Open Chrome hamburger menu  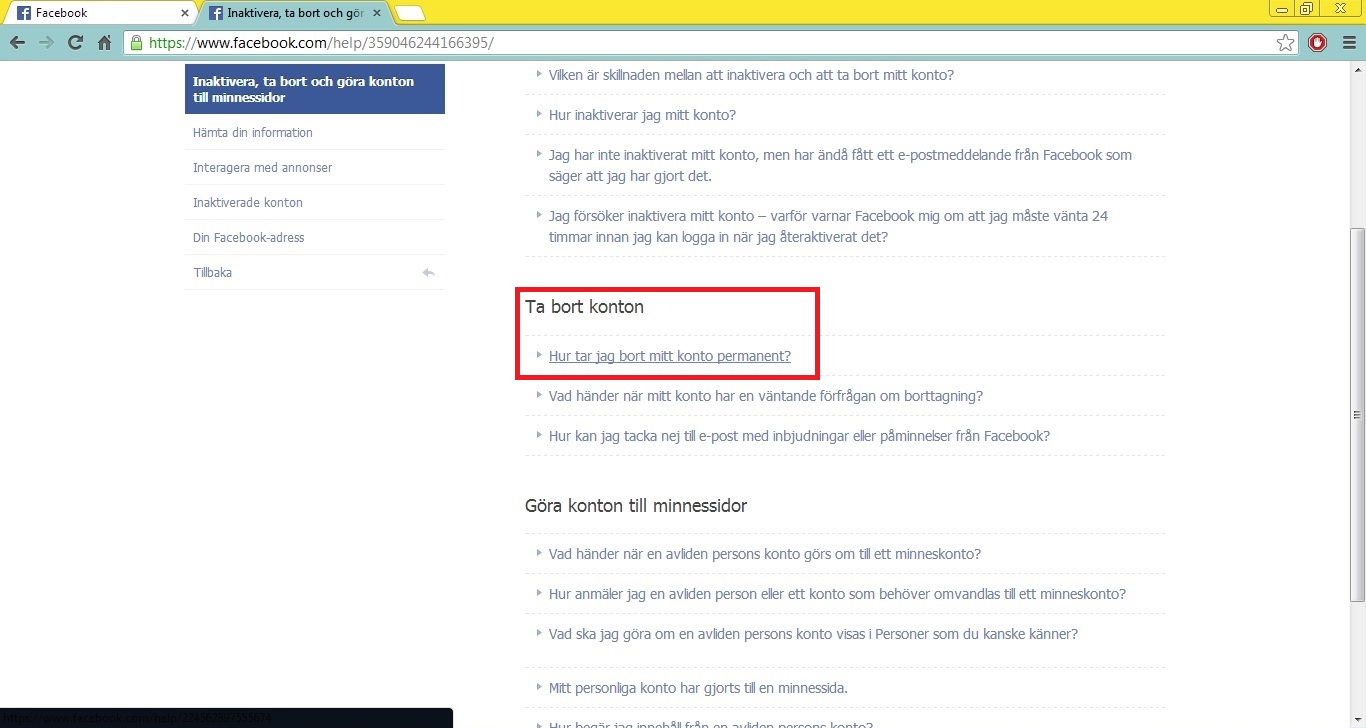tap(1349, 43)
